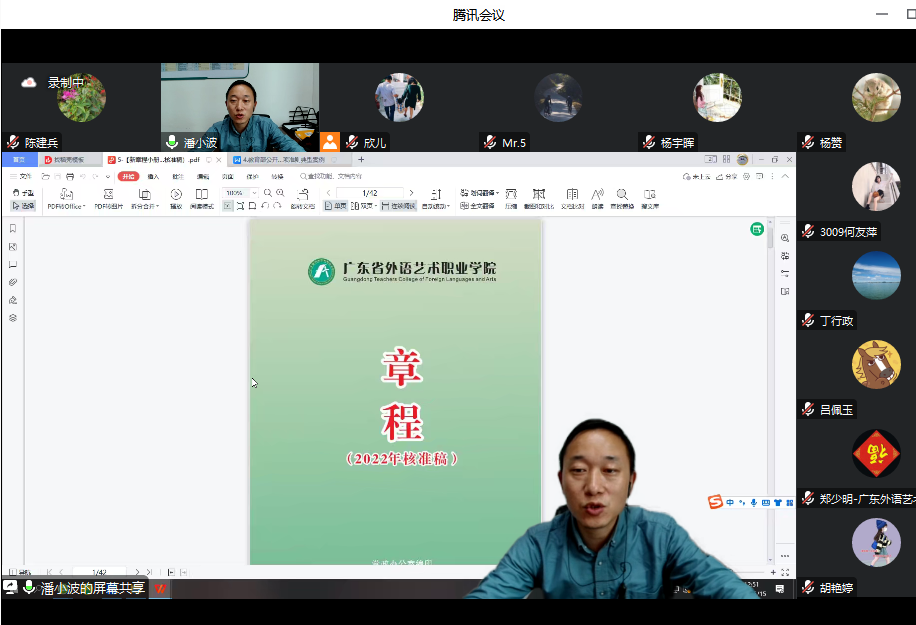The width and height of the screenshot is (916, 625).
Task: Select the 陈建兵 participant avatar
Action: coord(81,98)
